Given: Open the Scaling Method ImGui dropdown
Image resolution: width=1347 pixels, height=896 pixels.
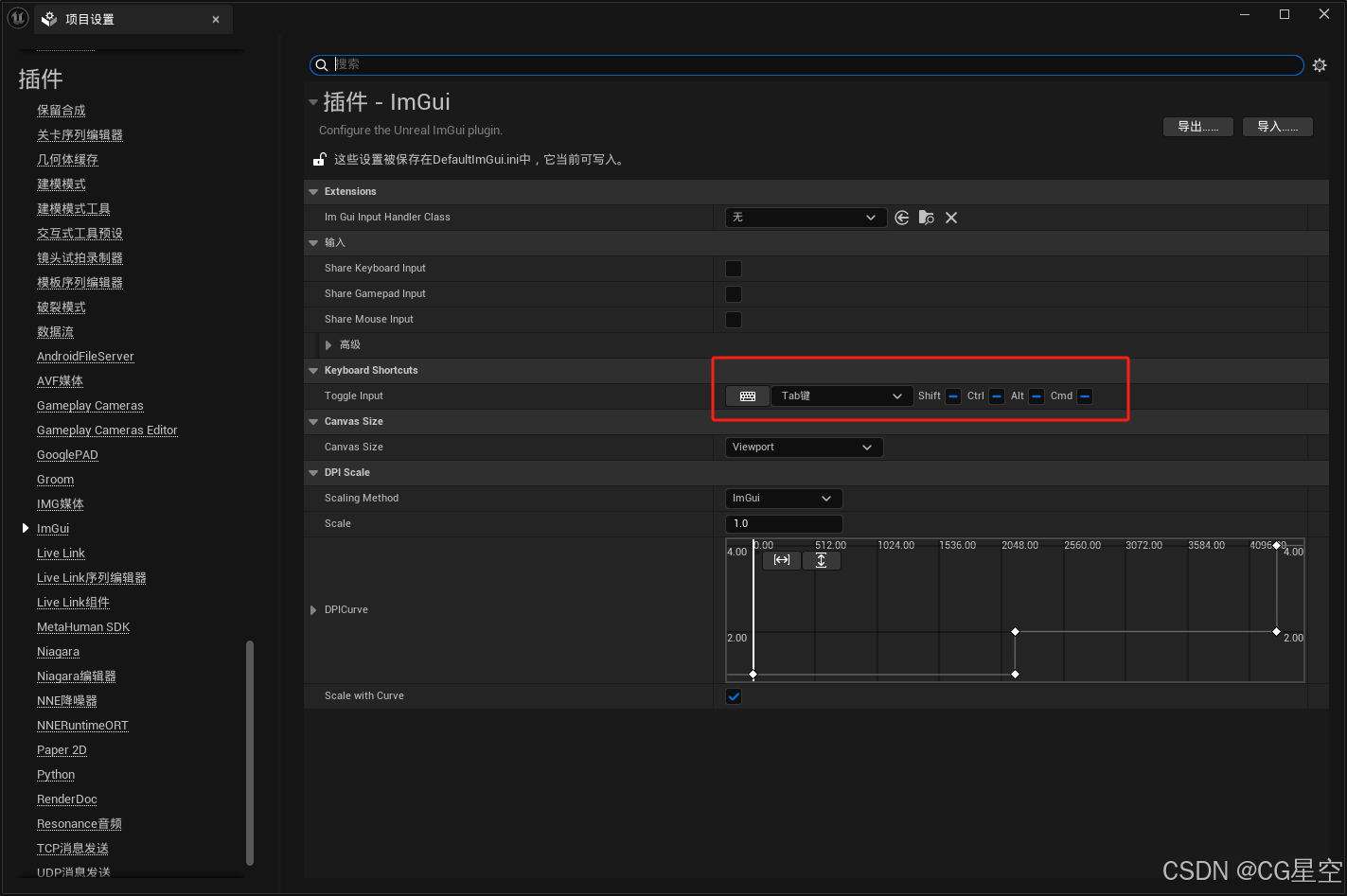Looking at the screenshot, I should click(784, 499).
